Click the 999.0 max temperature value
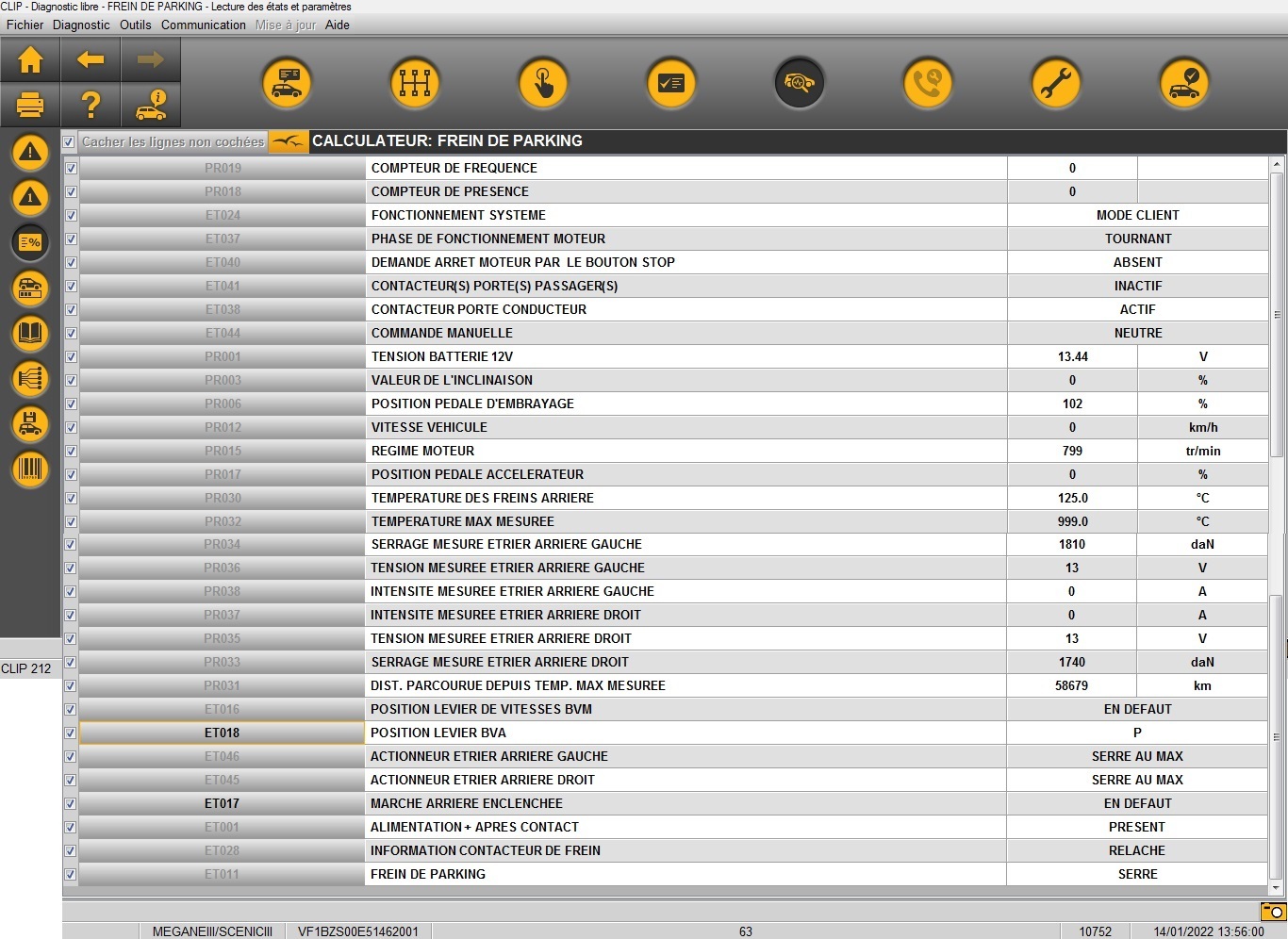Screen dimensions: 1288x939 [x=1072, y=521]
